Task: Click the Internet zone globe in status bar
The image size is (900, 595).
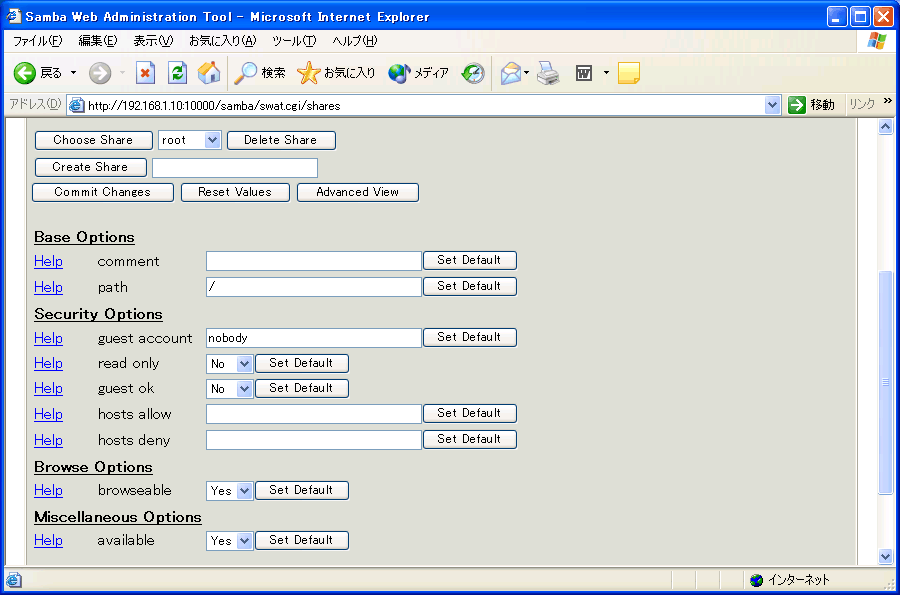Action: click(x=757, y=580)
